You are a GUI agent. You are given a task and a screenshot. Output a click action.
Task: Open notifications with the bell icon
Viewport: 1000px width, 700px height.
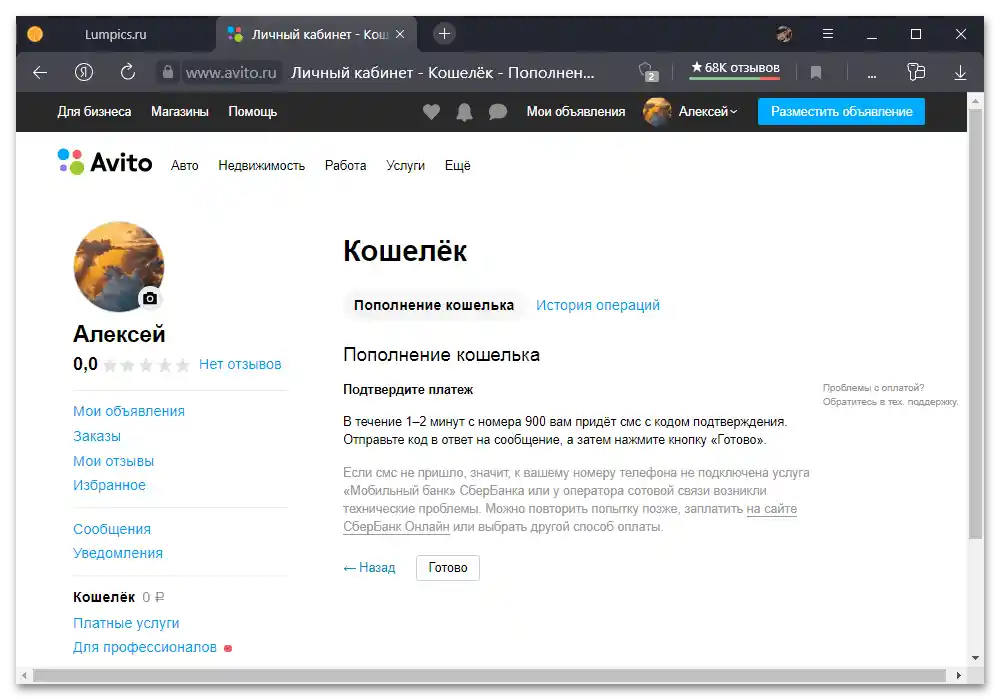tap(464, 112)
